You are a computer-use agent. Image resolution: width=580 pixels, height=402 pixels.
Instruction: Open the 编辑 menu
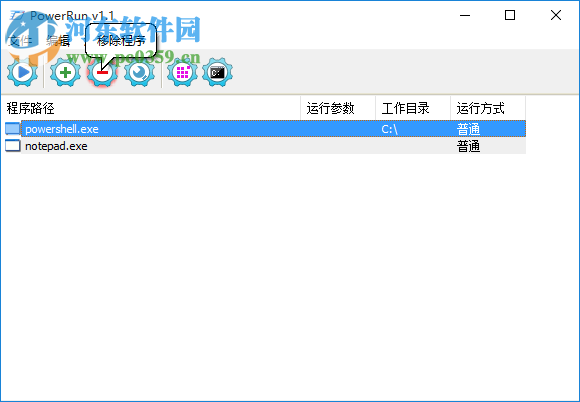click(58, 41)
